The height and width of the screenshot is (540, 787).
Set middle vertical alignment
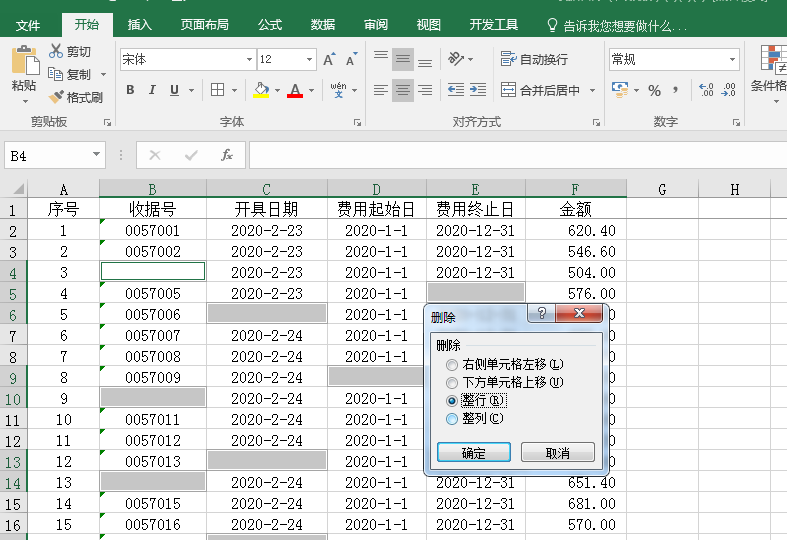tap(403, 59)
